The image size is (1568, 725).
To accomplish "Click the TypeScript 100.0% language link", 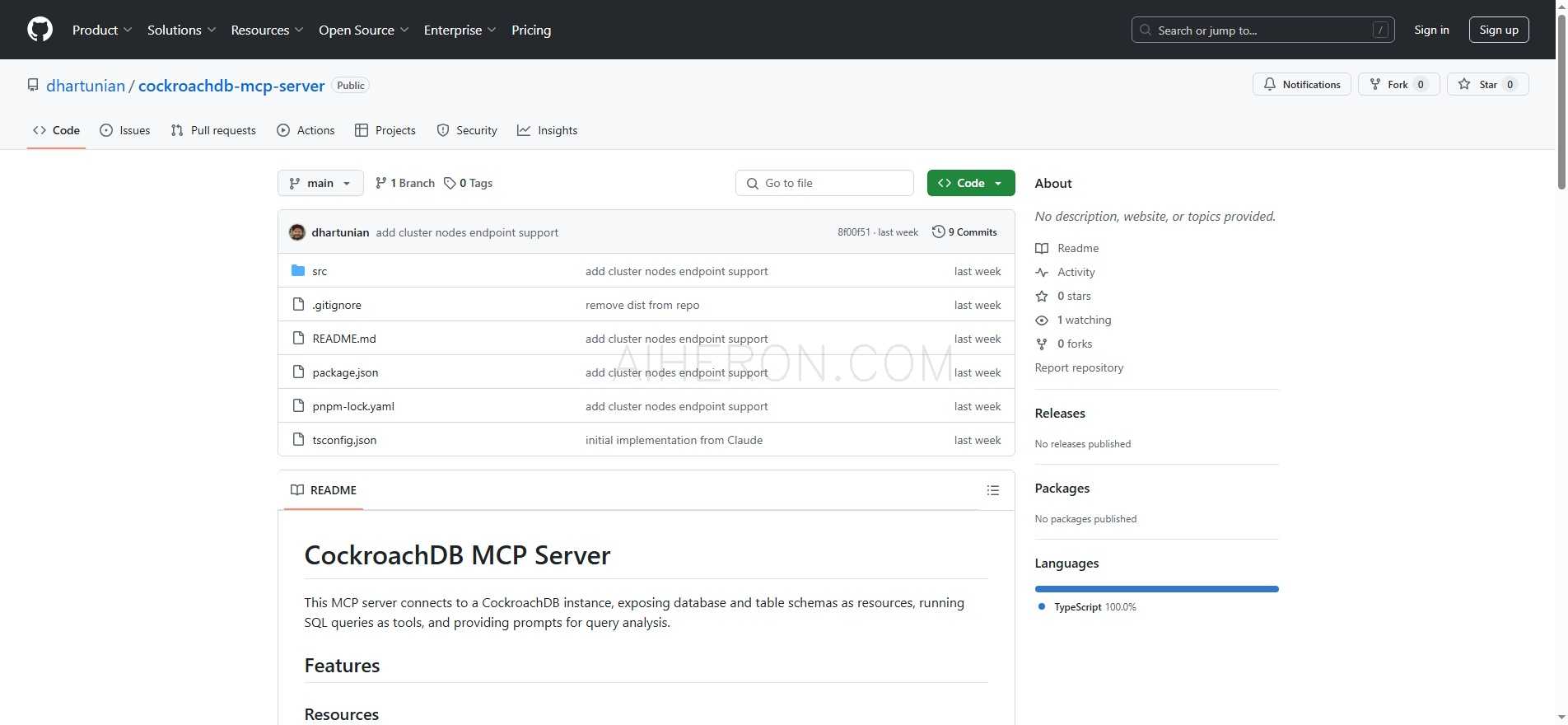I will coord(1094,607).
